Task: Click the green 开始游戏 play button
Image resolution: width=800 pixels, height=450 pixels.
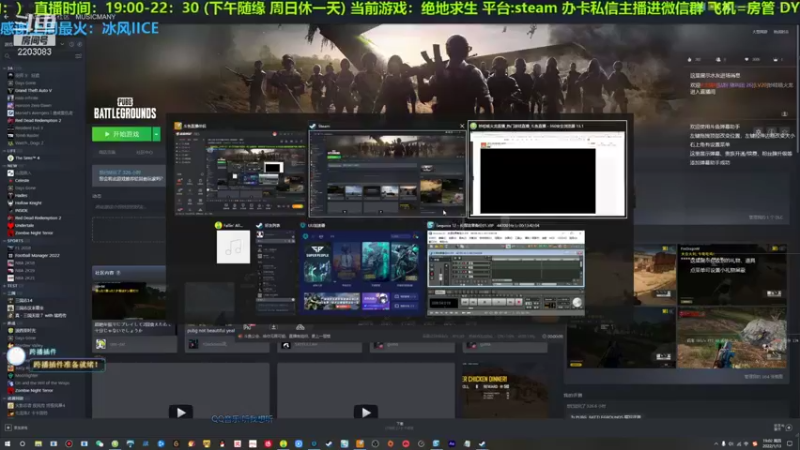Action: (121, 134)
